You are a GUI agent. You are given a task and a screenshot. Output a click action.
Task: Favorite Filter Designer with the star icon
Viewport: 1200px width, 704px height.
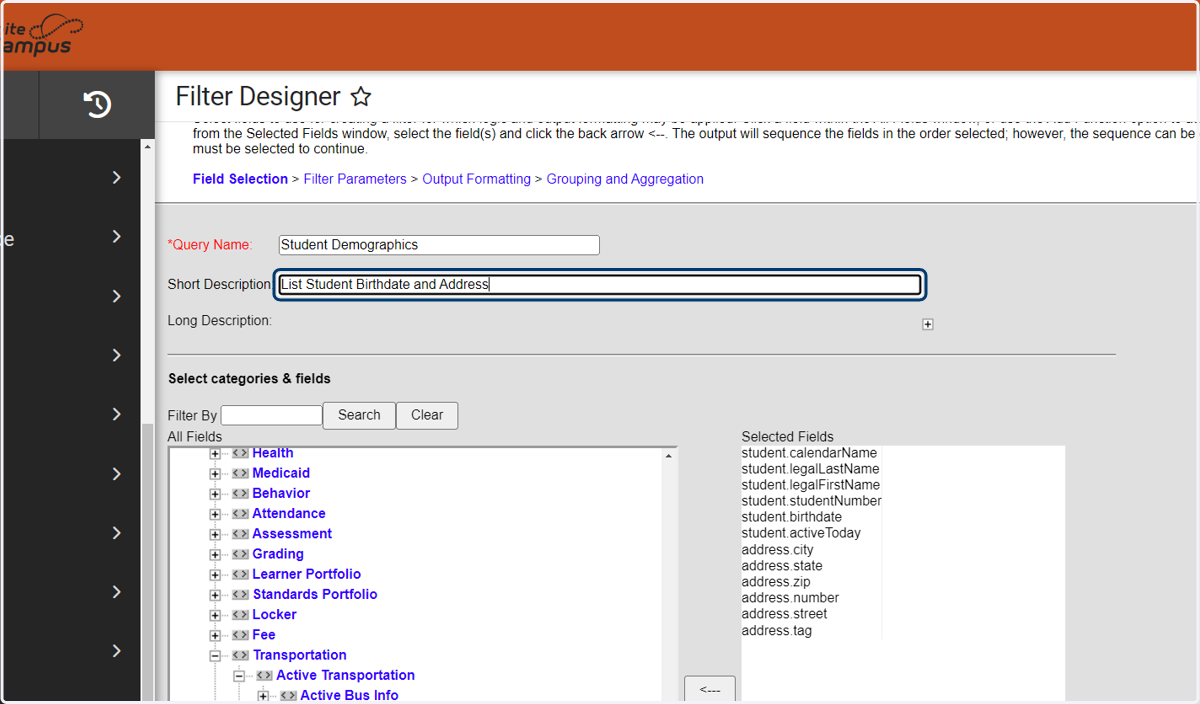pos(361,97)
